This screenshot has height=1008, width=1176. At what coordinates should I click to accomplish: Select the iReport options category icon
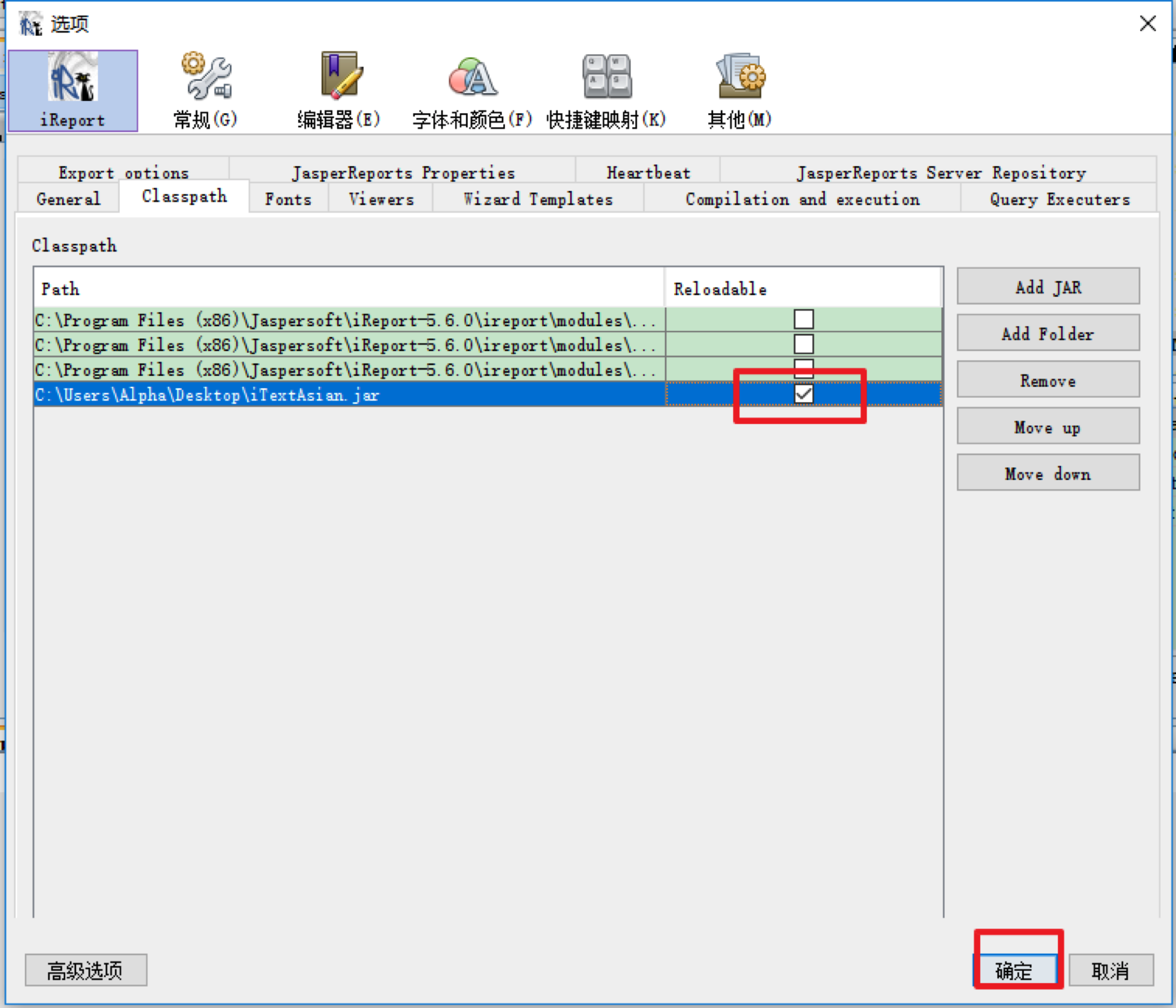[73, 91]
